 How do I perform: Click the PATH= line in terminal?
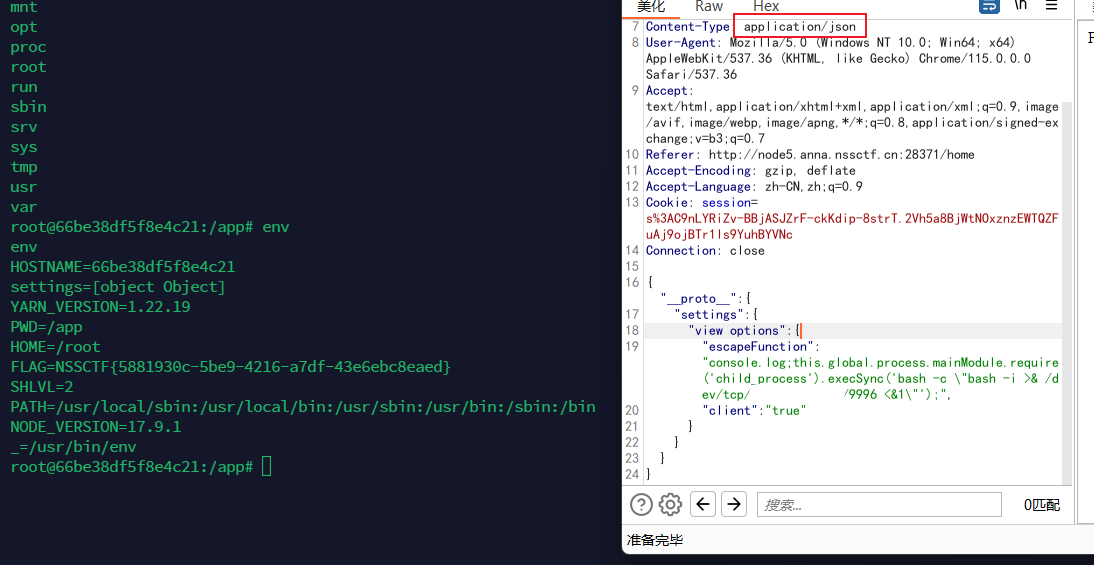pos(303,407)
